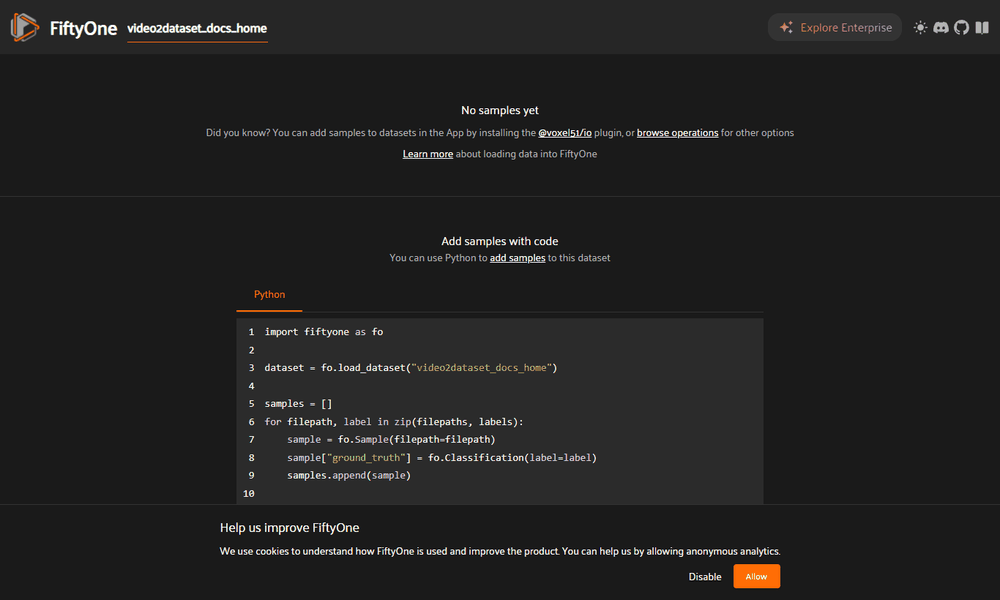Open the Learn more link
Screen dimensions: 1000x600
point(427,154)
